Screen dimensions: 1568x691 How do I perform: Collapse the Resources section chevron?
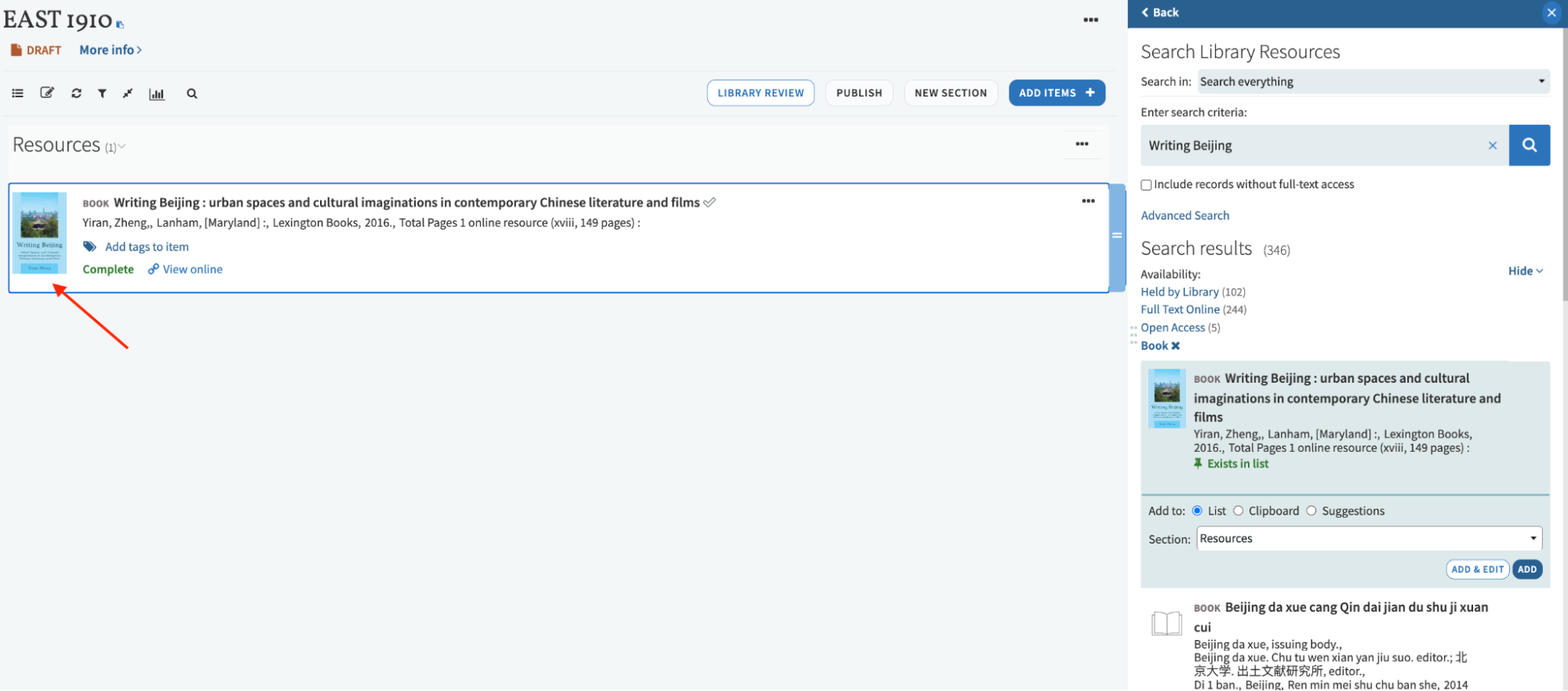pos(122,147)
